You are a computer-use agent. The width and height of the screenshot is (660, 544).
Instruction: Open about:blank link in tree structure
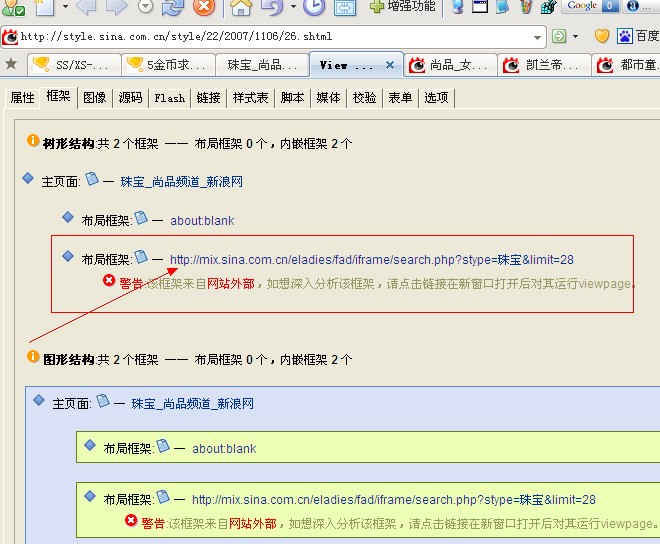202,221
